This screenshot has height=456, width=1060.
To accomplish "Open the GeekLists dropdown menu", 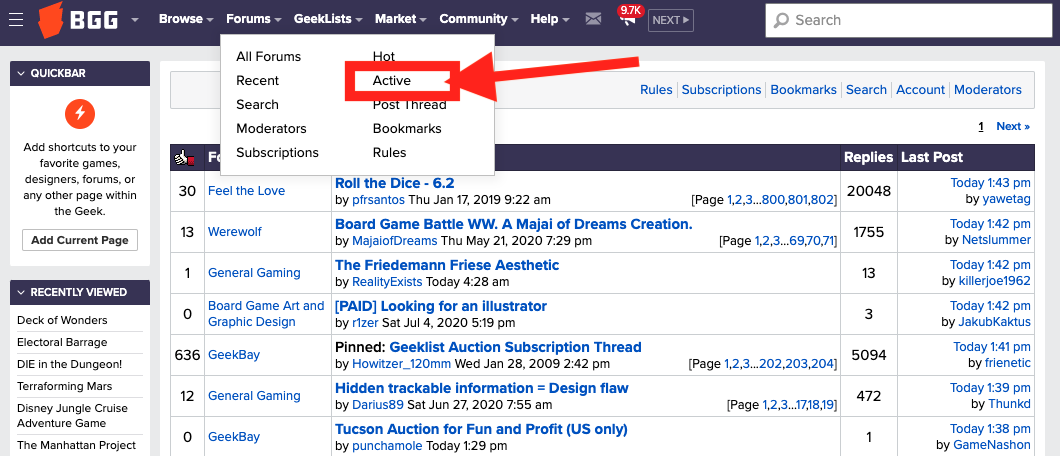I will (x=327, y=20).
